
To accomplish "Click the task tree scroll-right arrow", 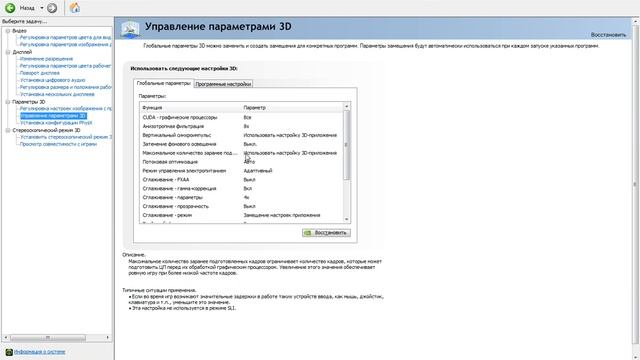I will click(108, 338).
